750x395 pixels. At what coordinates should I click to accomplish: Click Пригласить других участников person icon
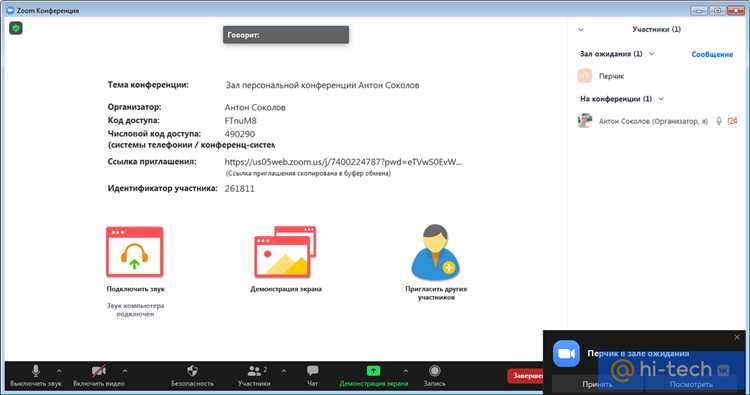(x=435, y=252)
